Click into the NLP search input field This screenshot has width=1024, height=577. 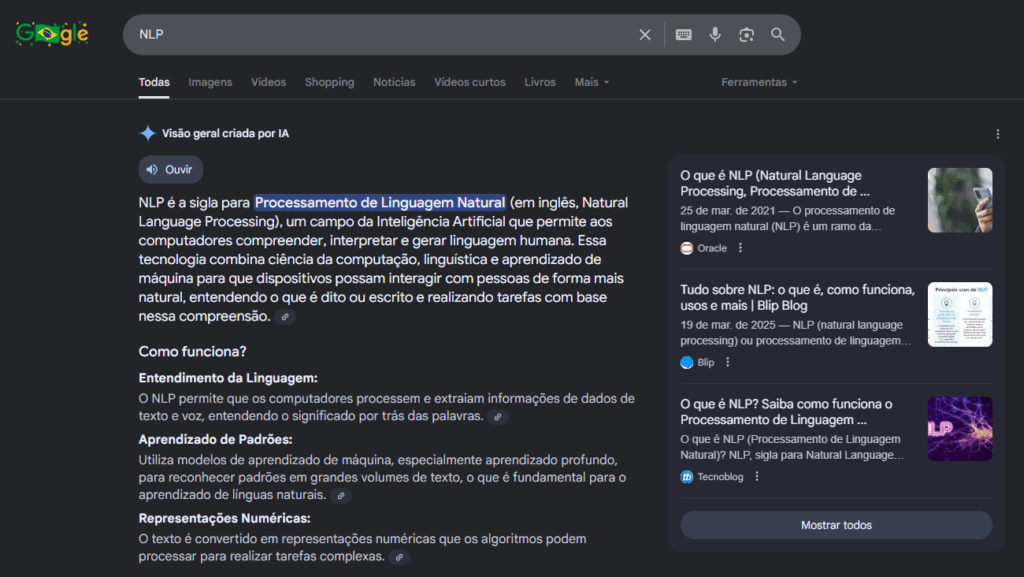[380, 35]
